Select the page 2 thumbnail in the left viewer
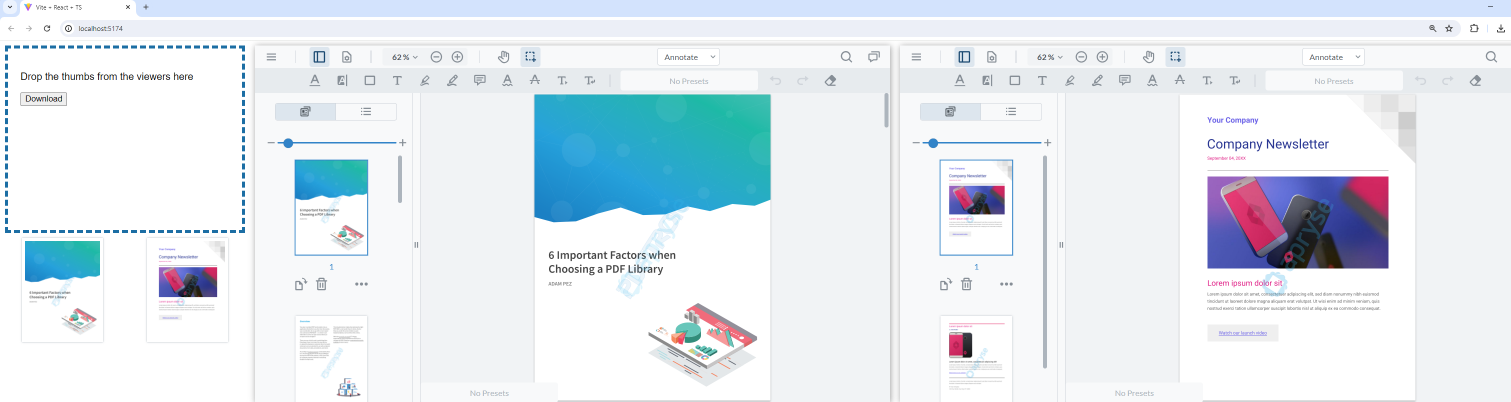1511x402 pixels. 331,359
